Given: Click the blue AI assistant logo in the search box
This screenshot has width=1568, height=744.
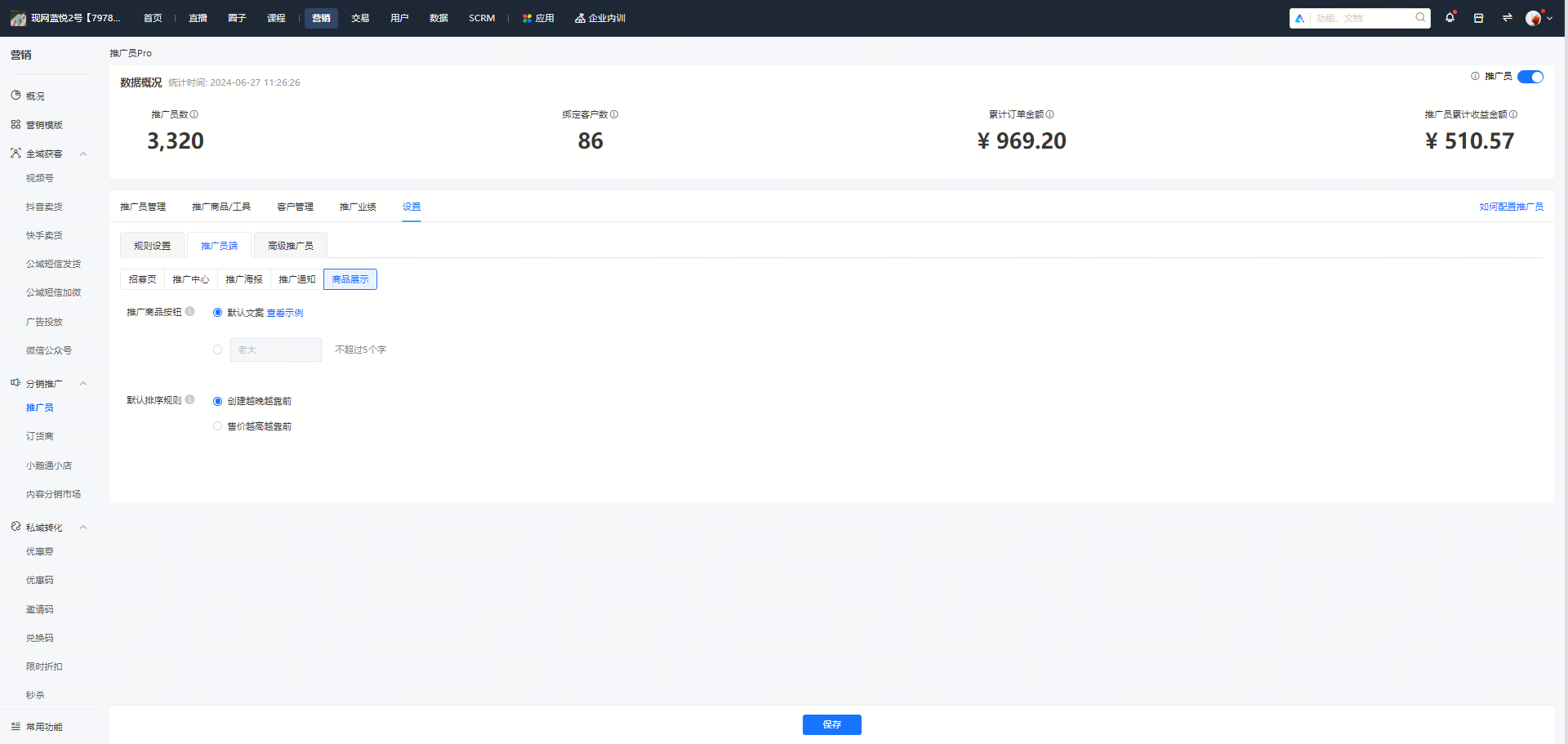Looking at the screenshot, I should (x=1299, y=18).
